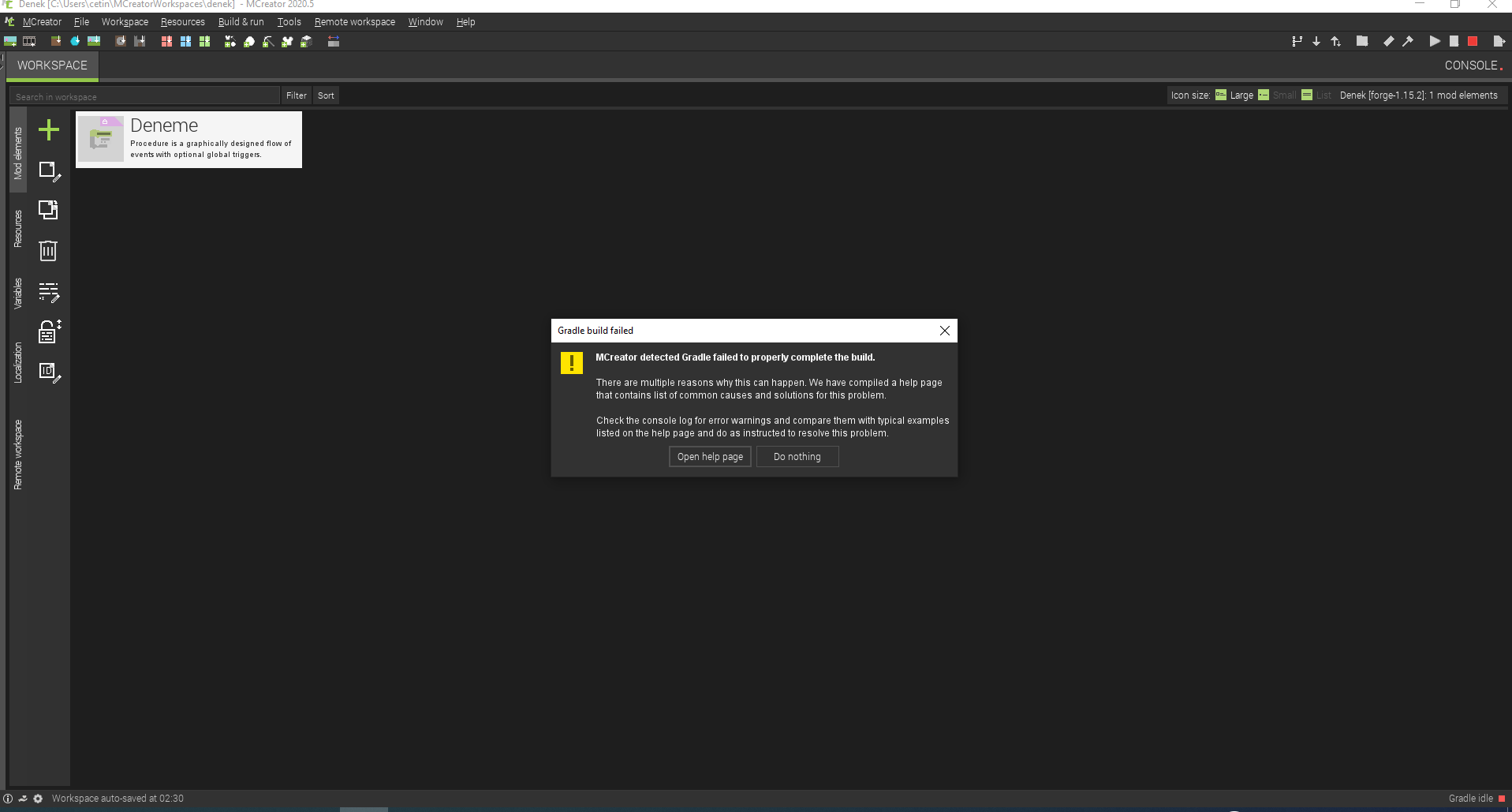Open the Window menu

[x=426, y=22]
